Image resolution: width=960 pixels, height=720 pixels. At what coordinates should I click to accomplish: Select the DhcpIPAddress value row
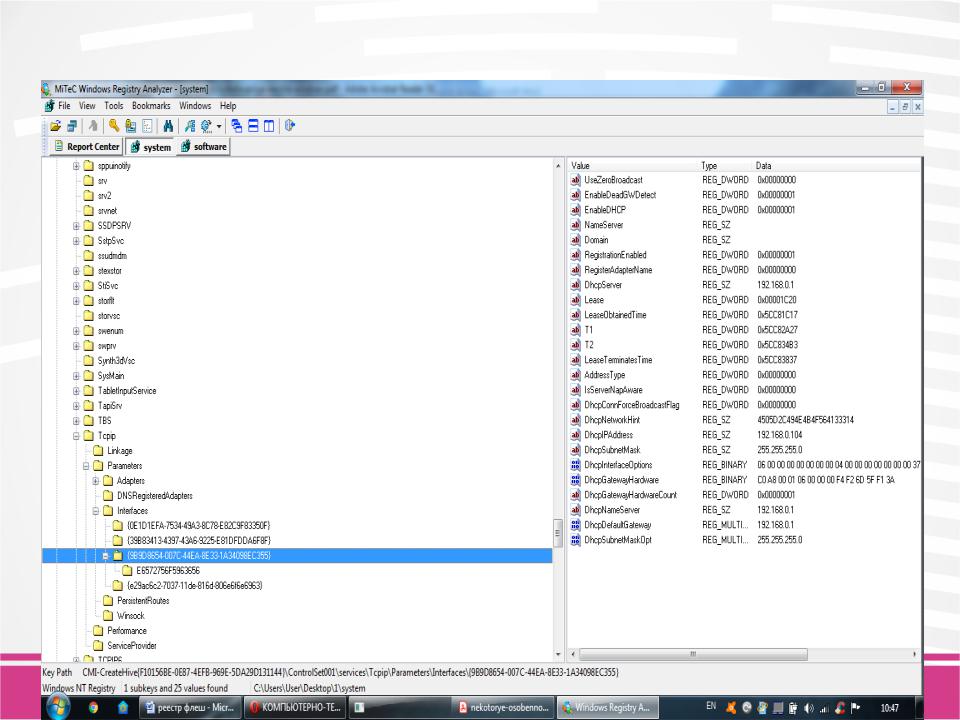click(x=744, y=435)
